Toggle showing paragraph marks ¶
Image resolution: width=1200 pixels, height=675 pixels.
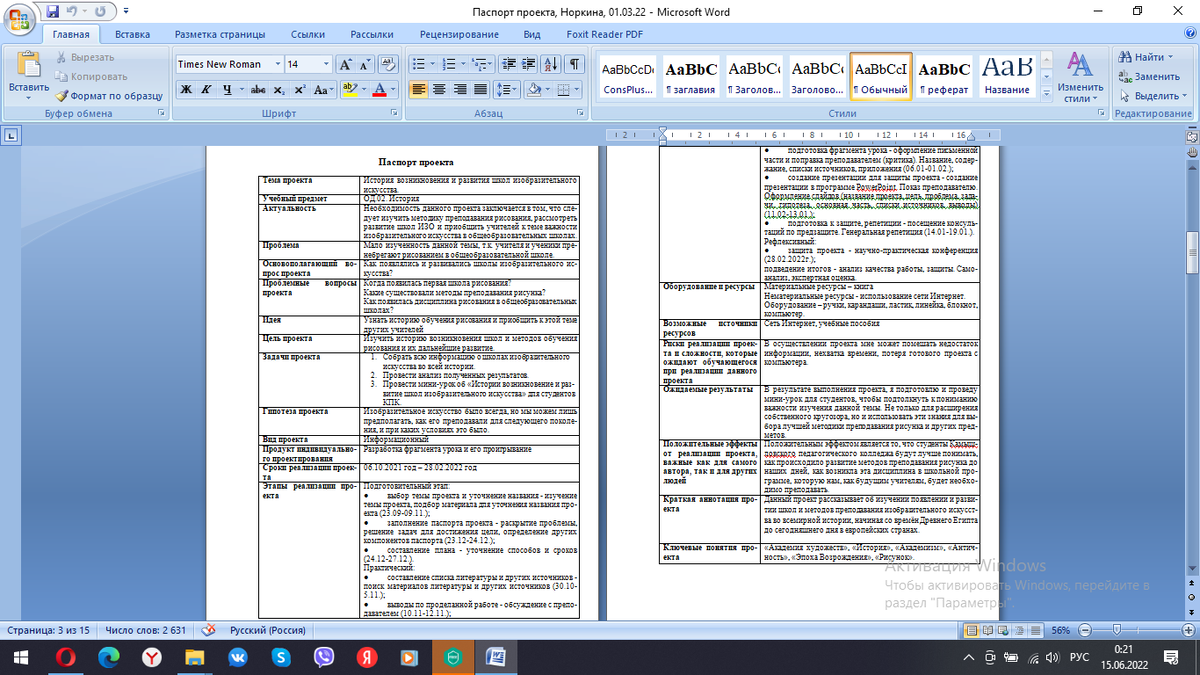(x=575, y=64)
